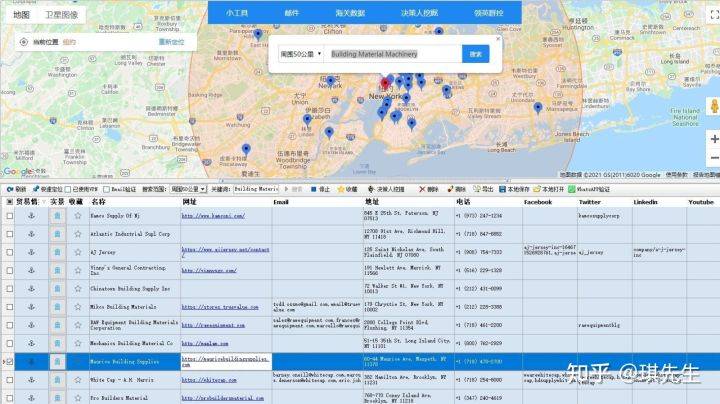Click the map zoom-in plus button
Screen dimensions: 720x404
(x=714, y=139)
